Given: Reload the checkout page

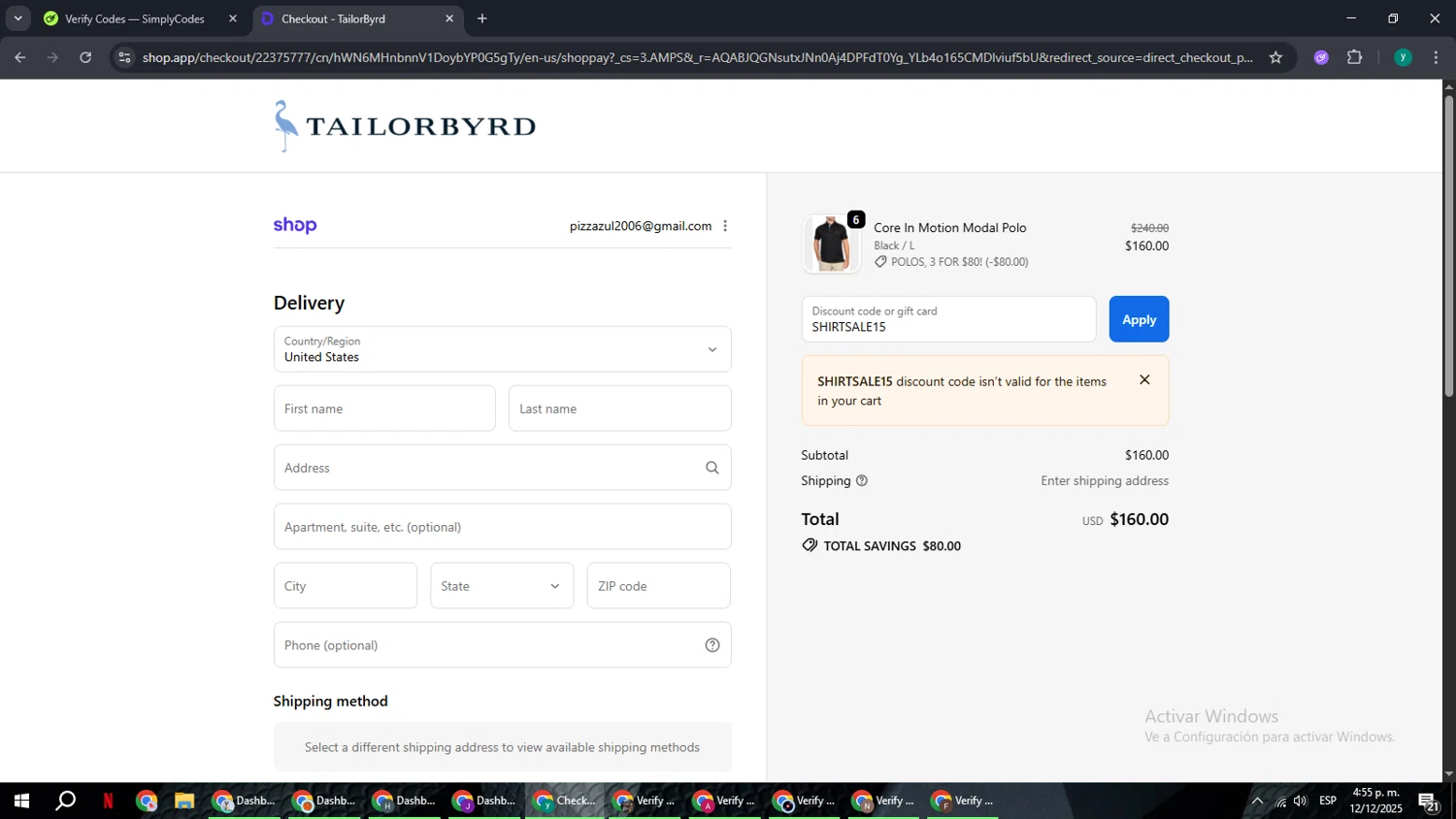Looking at the screenshot, I should pos(85,57).
